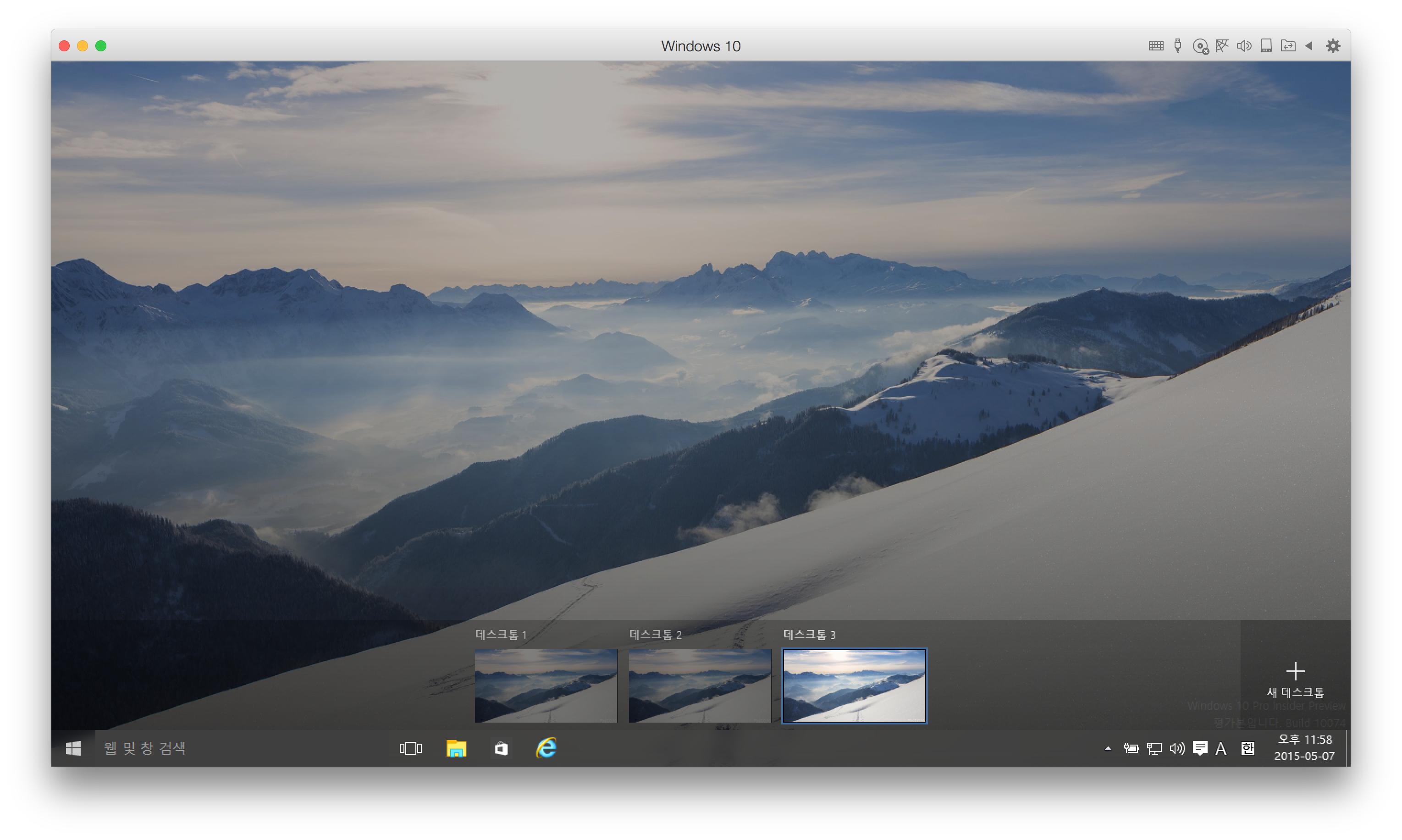Open the battery power tray icon
This screenshot has height=840, width=1402.
point(1131,748)
